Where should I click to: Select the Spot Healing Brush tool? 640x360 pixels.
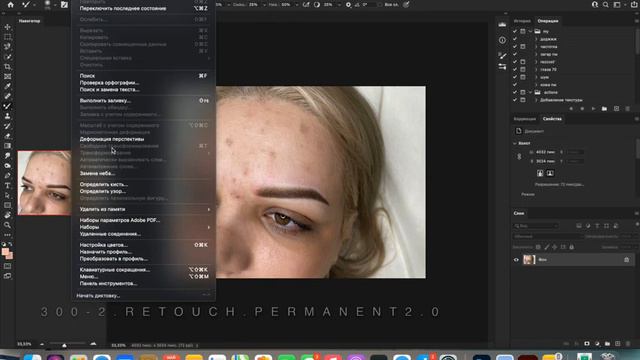coord(7,96)
